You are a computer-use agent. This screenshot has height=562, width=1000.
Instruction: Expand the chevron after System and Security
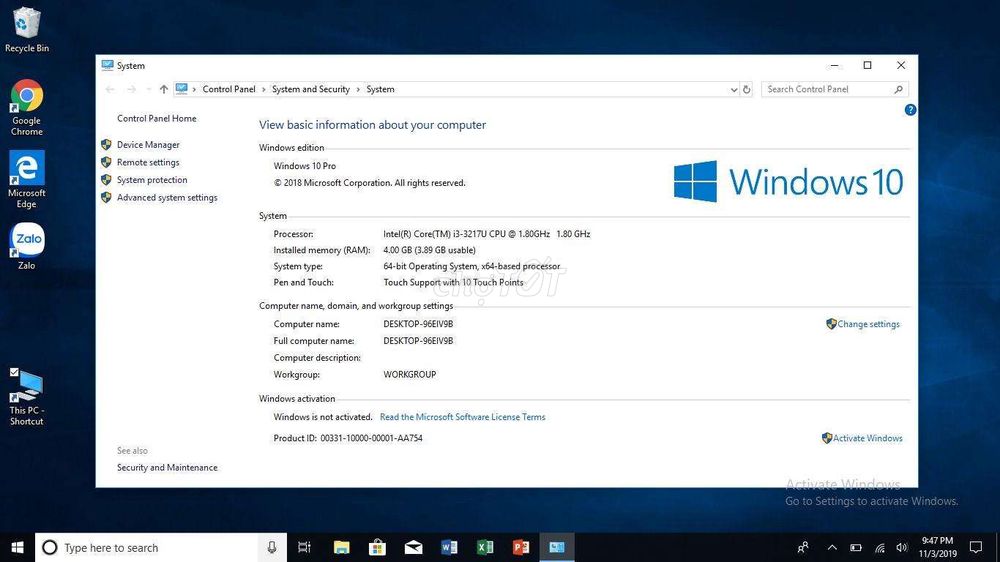tap(358, 89)
